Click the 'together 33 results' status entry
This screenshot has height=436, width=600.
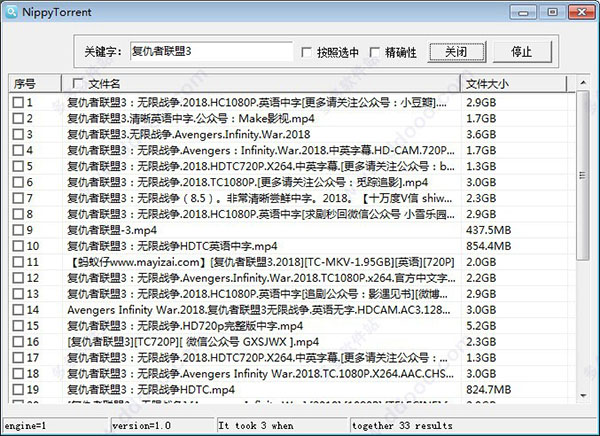(474, 425)
